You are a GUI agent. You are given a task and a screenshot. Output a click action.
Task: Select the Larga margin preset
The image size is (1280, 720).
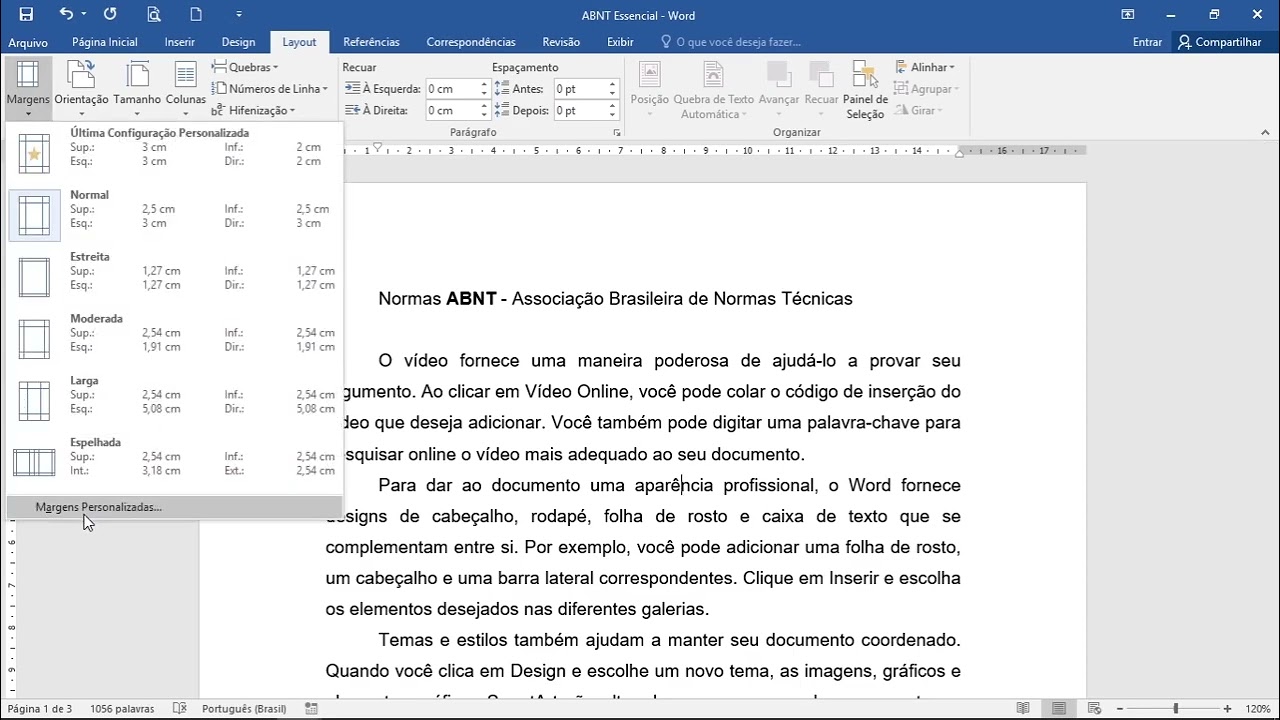pos(174,401)
